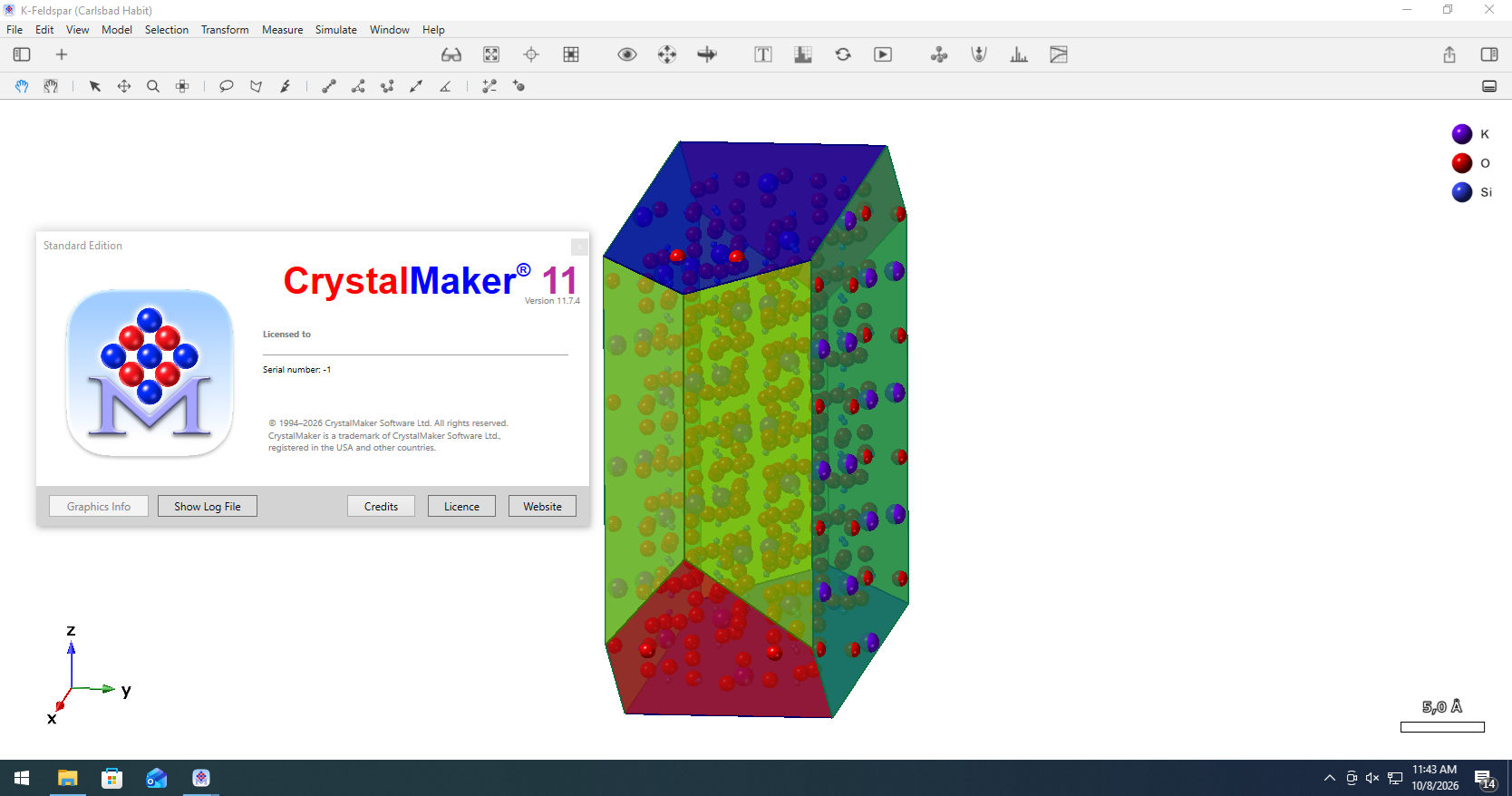Screen dimensions: 1512x796
Task: Select the polygon selection tool
Action: click(257, 86)
